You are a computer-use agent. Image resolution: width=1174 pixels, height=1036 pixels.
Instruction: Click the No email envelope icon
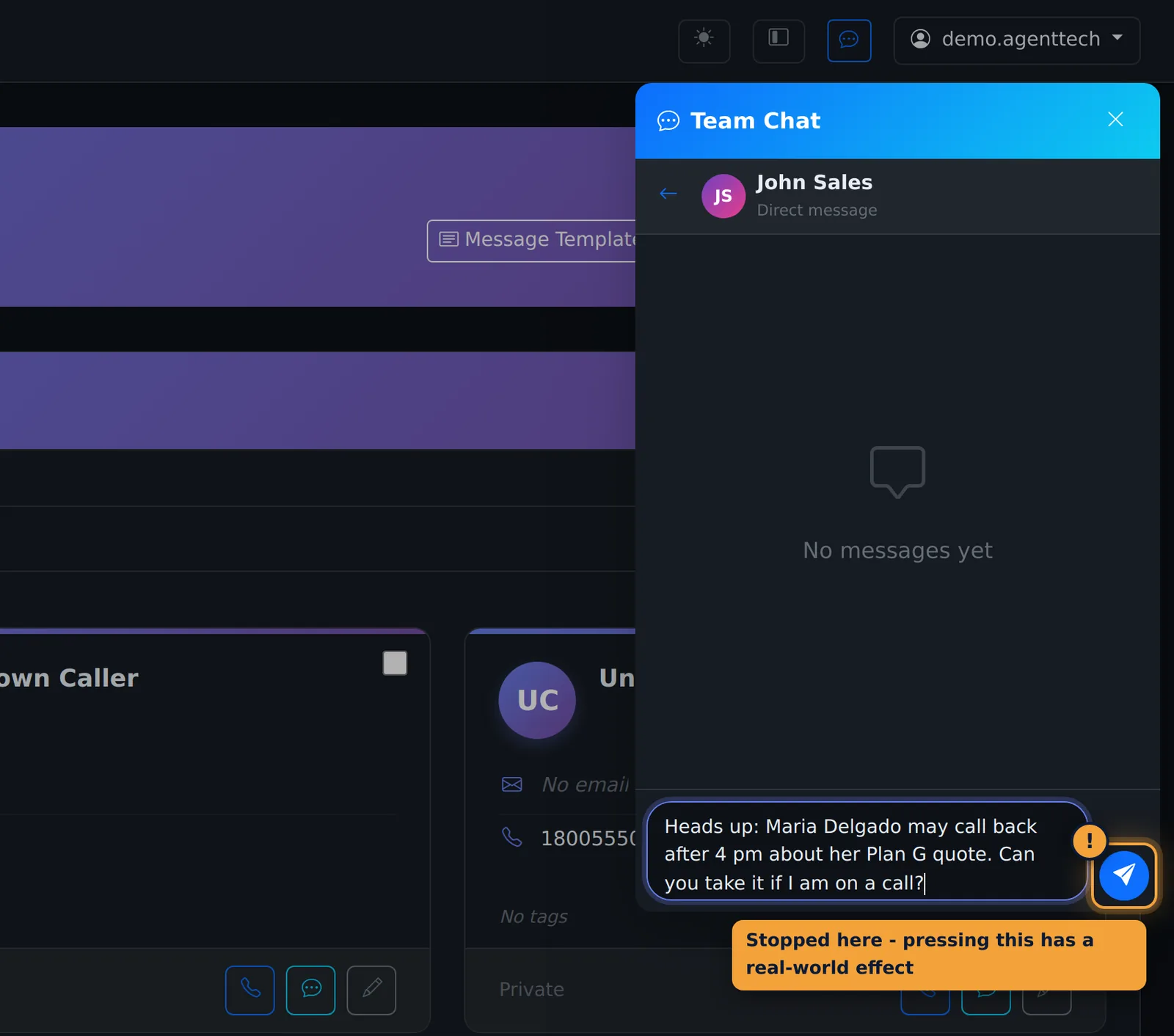click(512, 784)
